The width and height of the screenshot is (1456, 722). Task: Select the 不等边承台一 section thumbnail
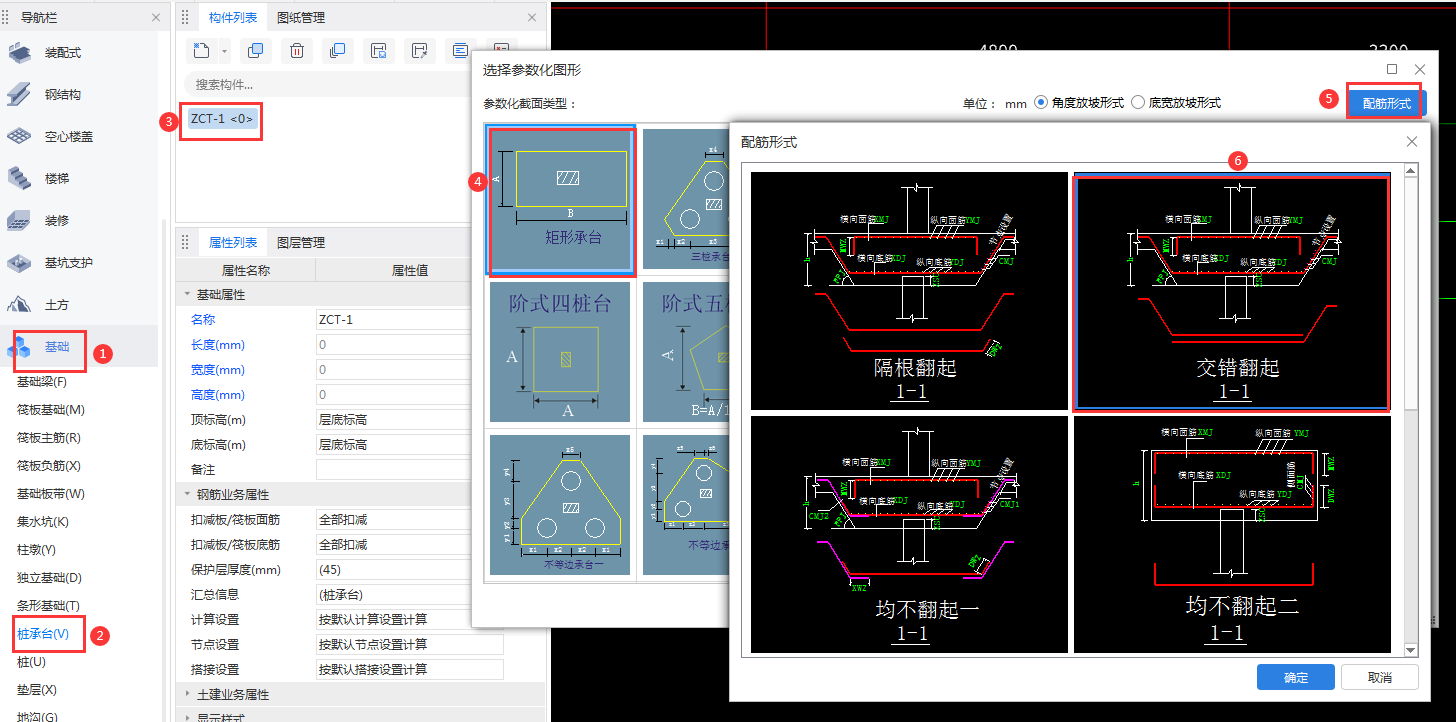point(560,504)
